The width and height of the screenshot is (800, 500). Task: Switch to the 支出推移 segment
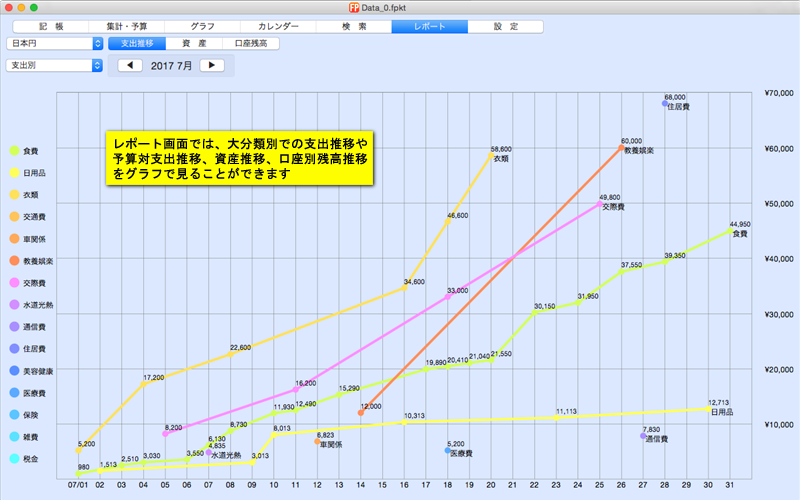137,44
